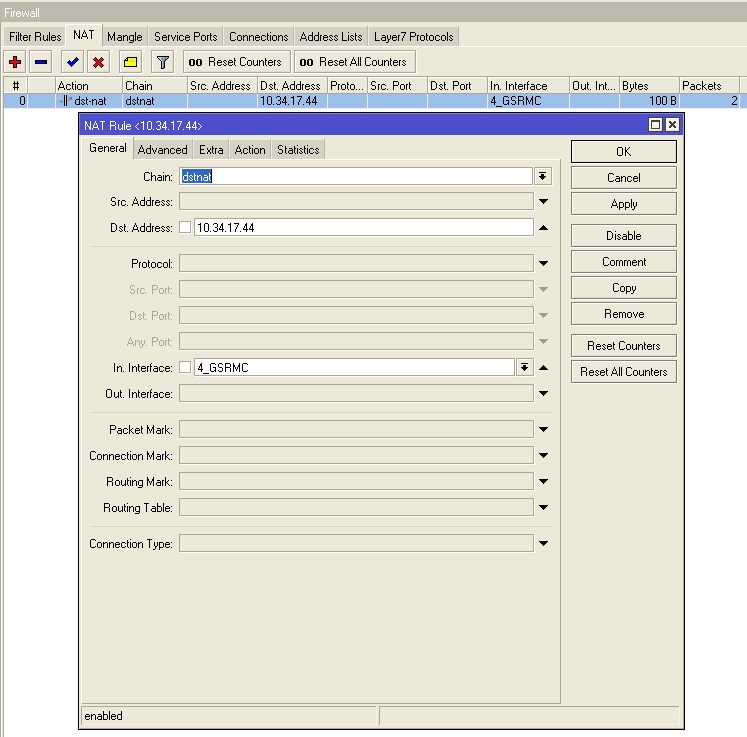Click the toolbar Reset All Counters button
Screen dimensions: 747x737
(x=354, y=62)
